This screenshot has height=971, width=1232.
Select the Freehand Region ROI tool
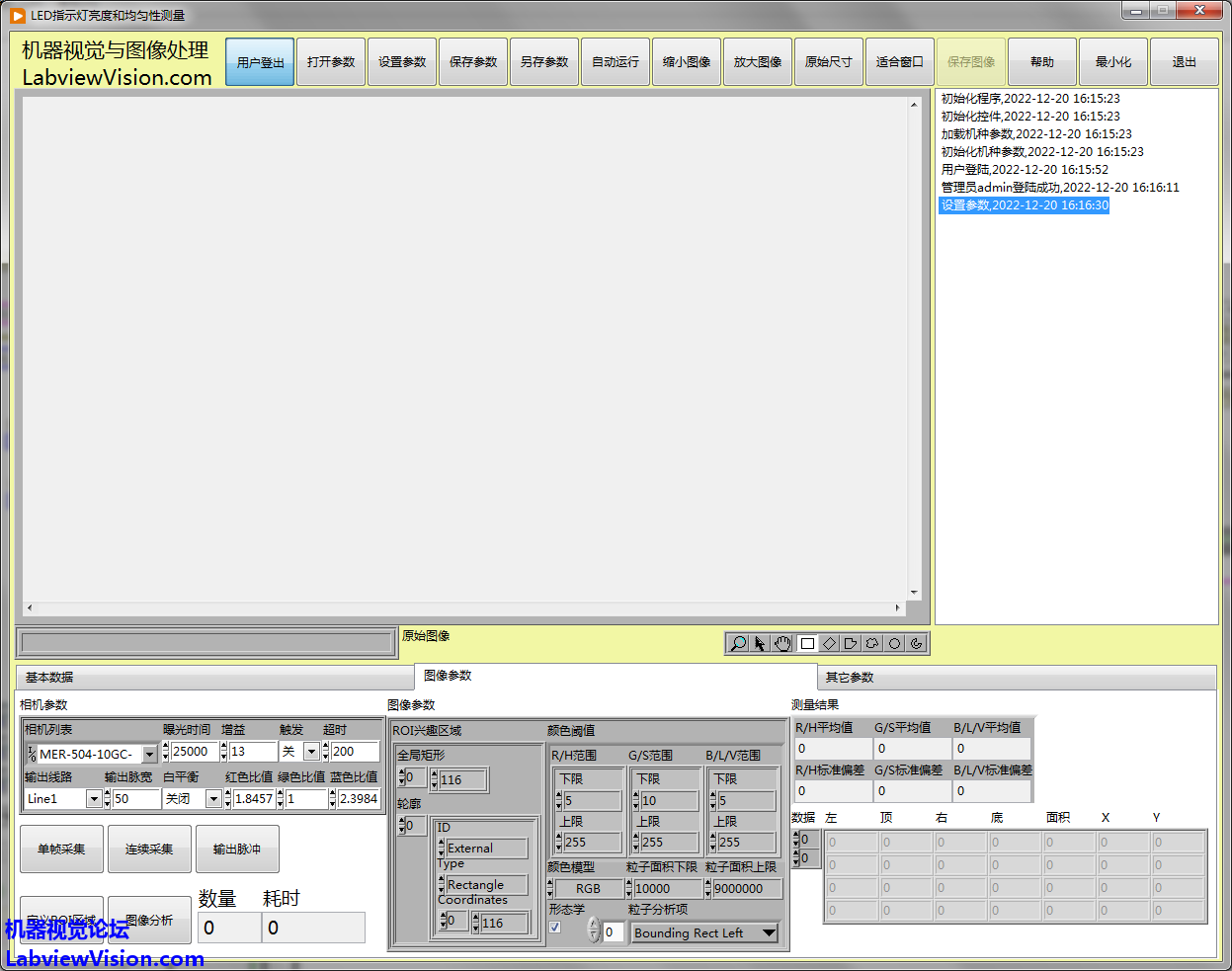(872, 644)
